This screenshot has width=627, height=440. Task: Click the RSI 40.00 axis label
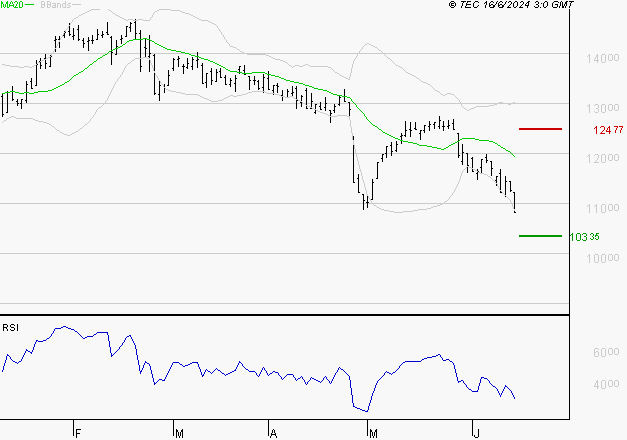606,385
